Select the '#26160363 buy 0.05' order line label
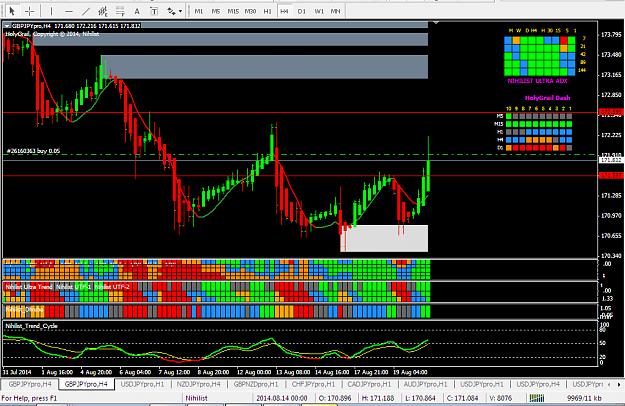This screenshot has height=406, width=625. click(33, 151)
